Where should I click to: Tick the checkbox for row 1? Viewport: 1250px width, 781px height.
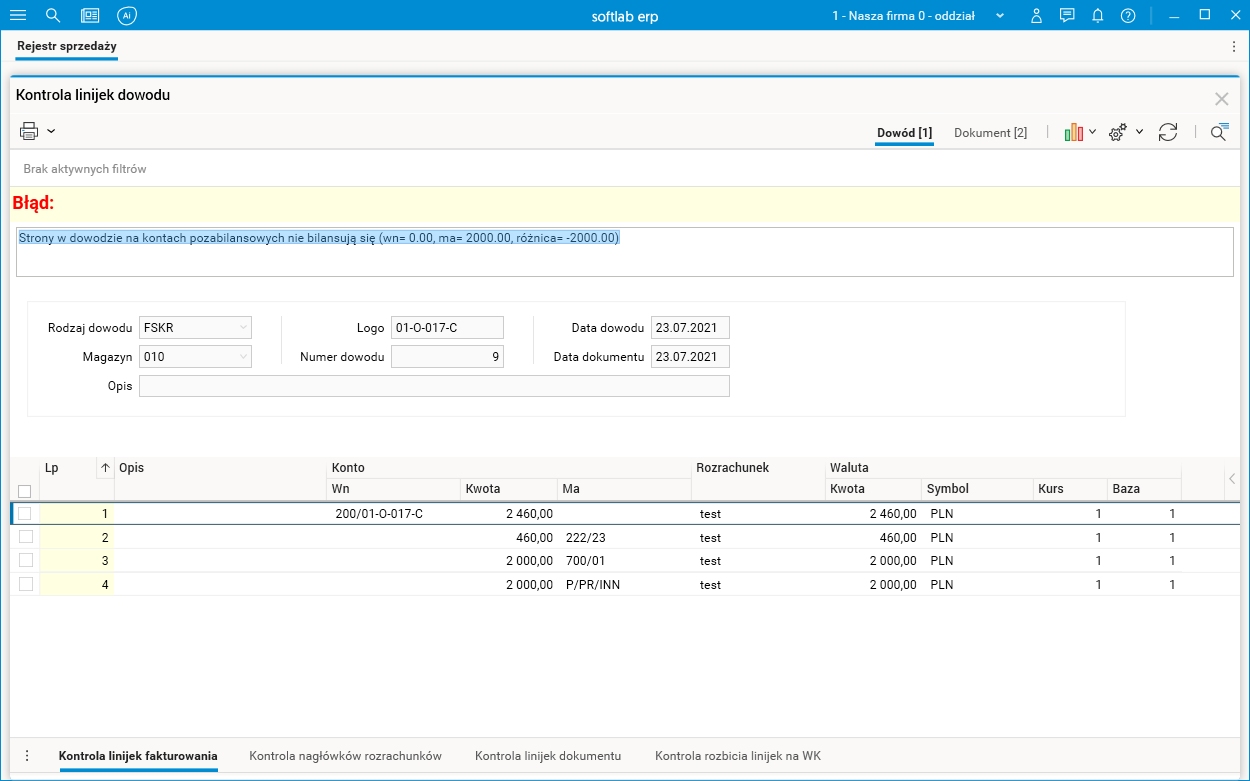(x=25, y=513)
